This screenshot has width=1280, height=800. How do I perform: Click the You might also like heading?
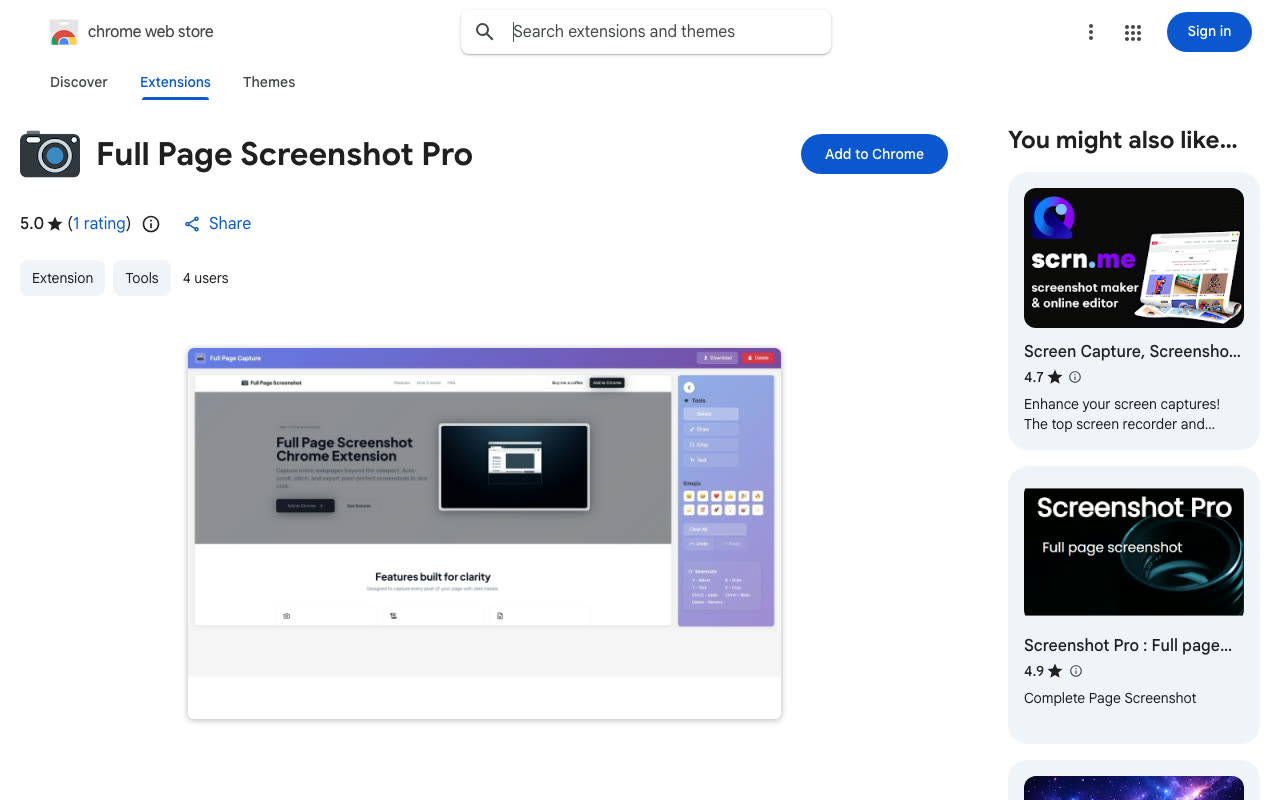1123,140
